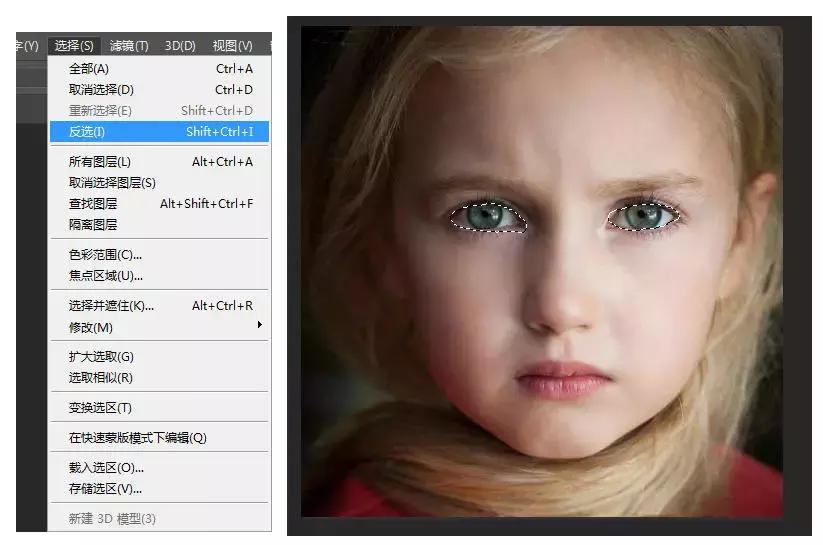Select 所有图层(L) menu entry
This screenshot has height=545, width=823.
click(160, 162)
